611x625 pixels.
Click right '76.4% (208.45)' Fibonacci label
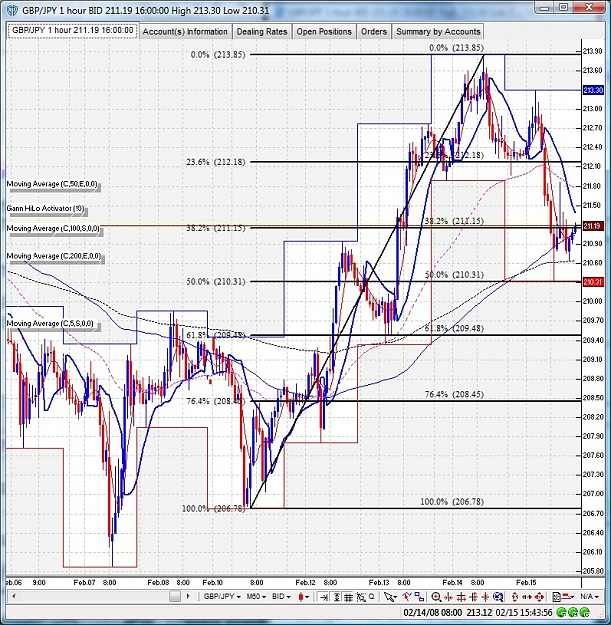454,395
